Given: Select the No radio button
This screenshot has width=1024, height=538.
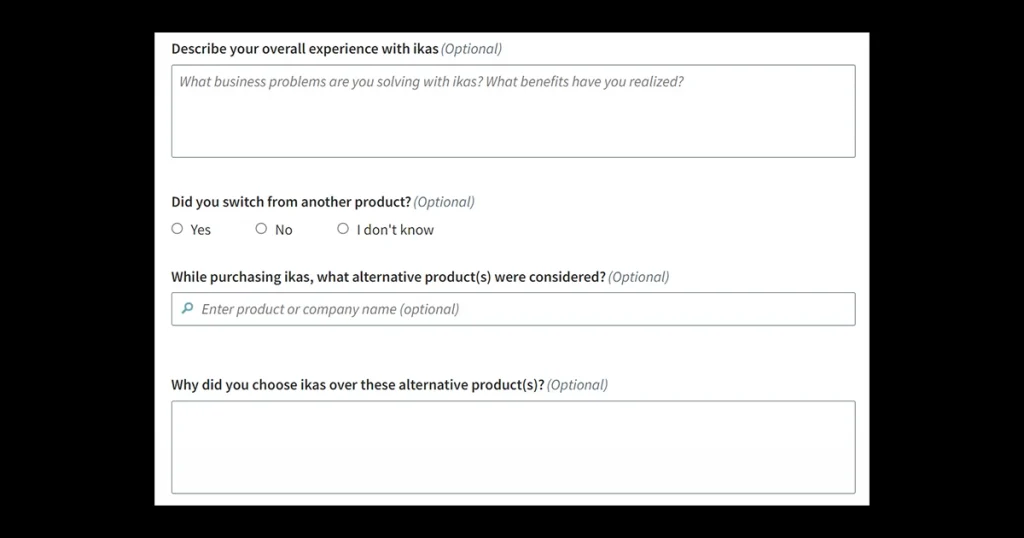Looking at the screenshot, I should (261, 229).
